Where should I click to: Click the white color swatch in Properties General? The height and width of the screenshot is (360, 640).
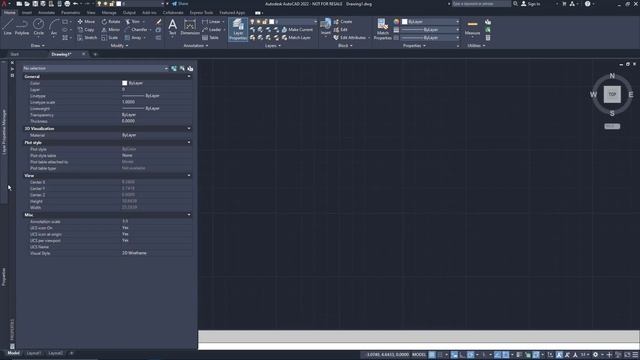click(124, 83)
